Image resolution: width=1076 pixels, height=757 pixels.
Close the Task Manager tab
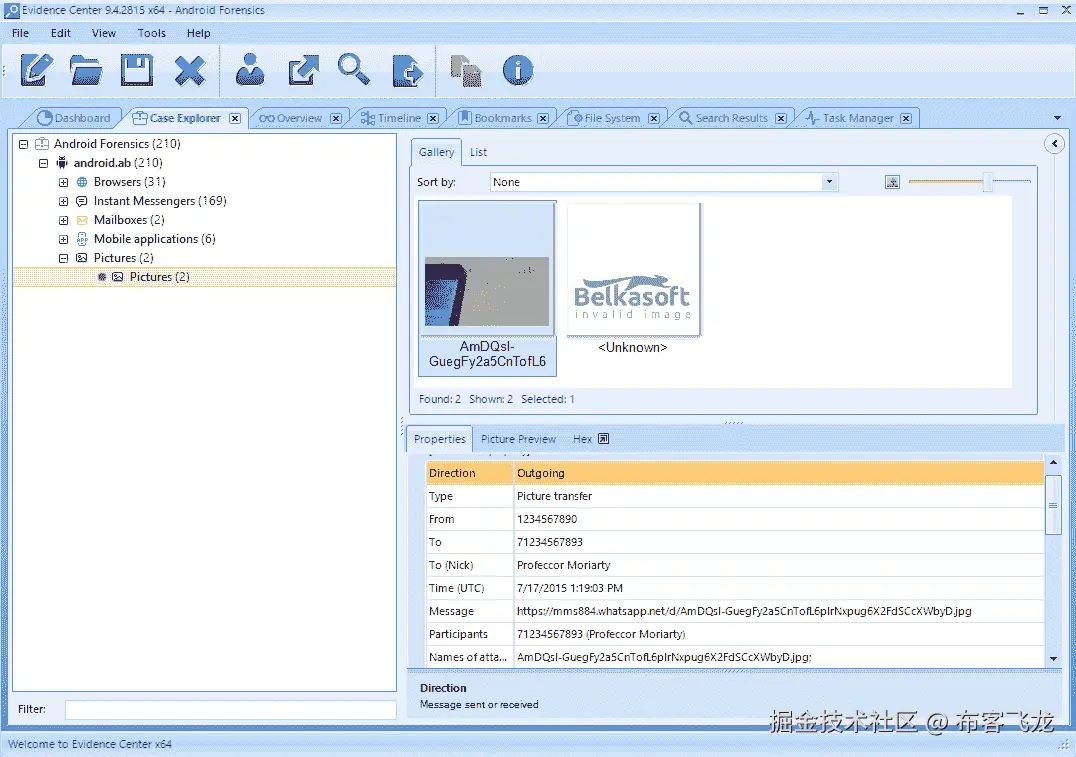point(906,118)
